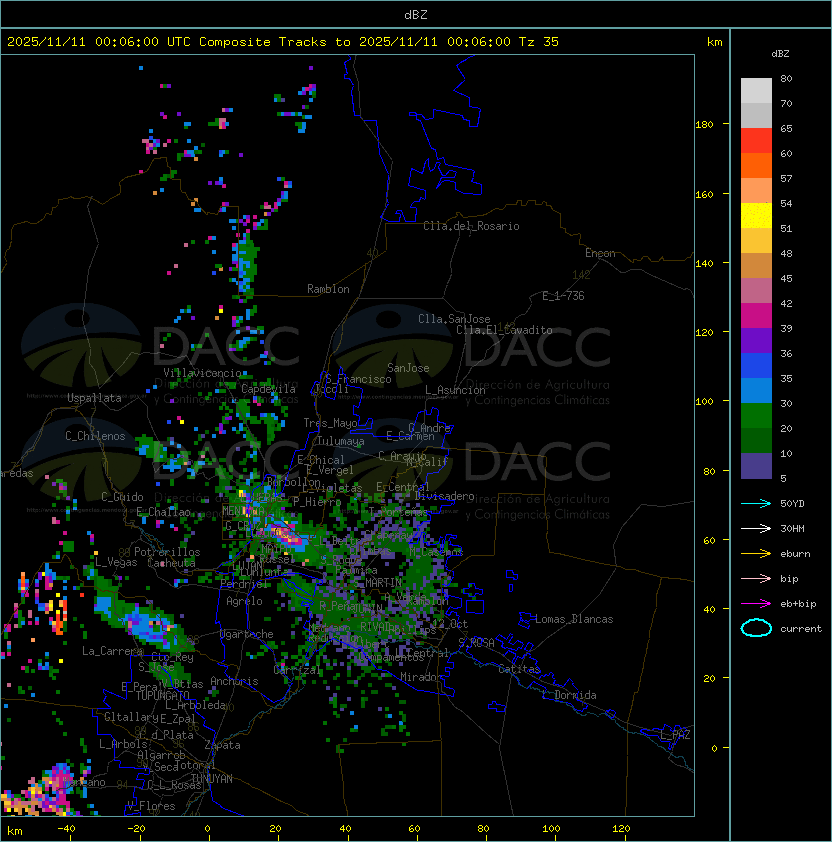Viewport: 832px width, 842px height.
Task: Click the 'C_Chilenos' map label
Action: (x=95, y=436)
